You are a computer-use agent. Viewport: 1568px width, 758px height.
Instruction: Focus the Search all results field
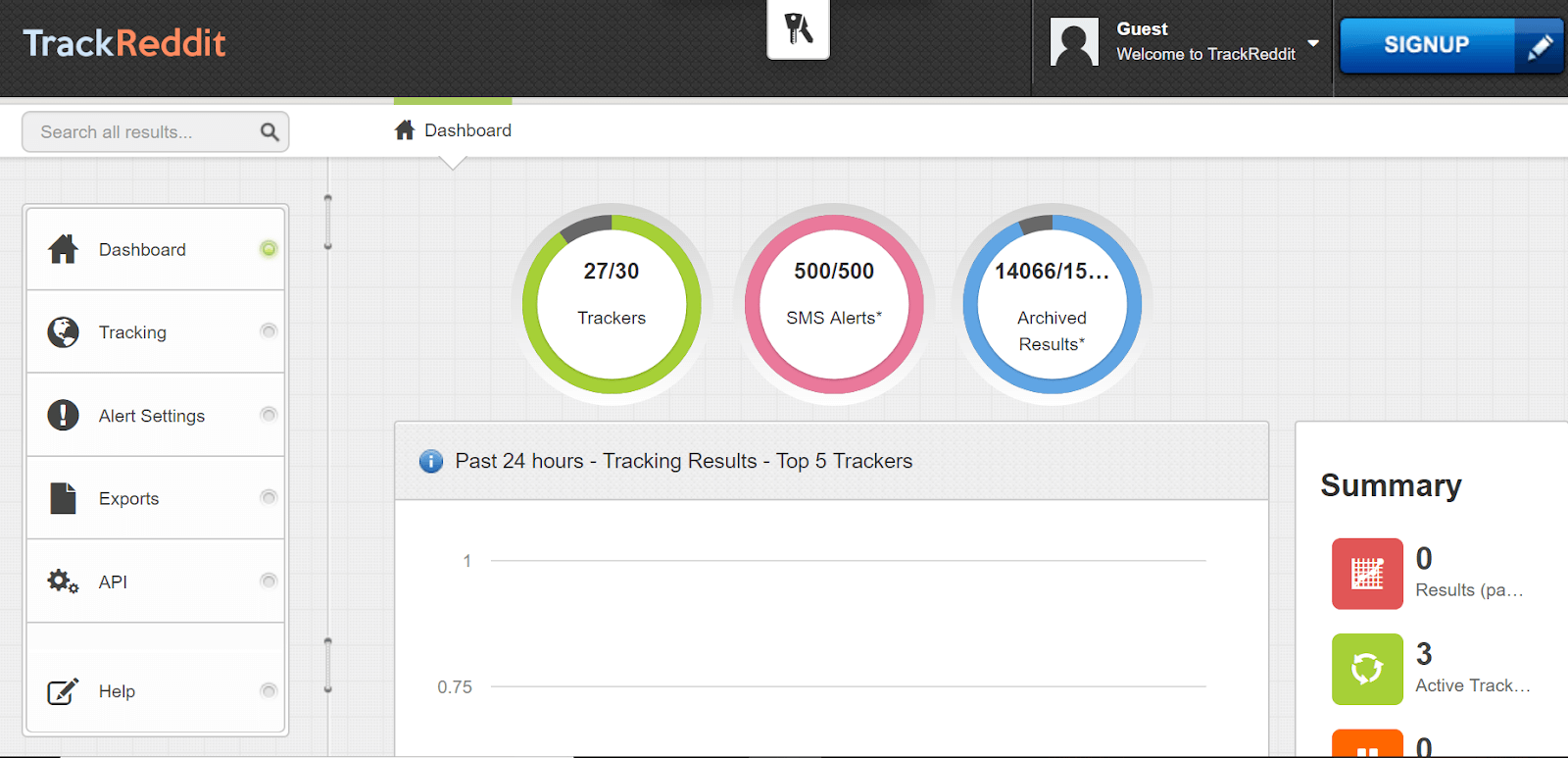coord(156,131)
